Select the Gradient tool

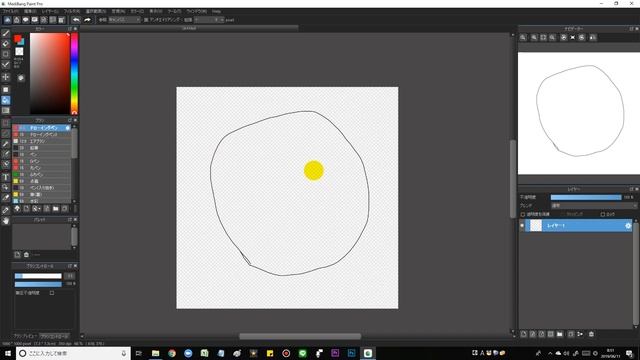pyautogui.click(x=6, y=110)
